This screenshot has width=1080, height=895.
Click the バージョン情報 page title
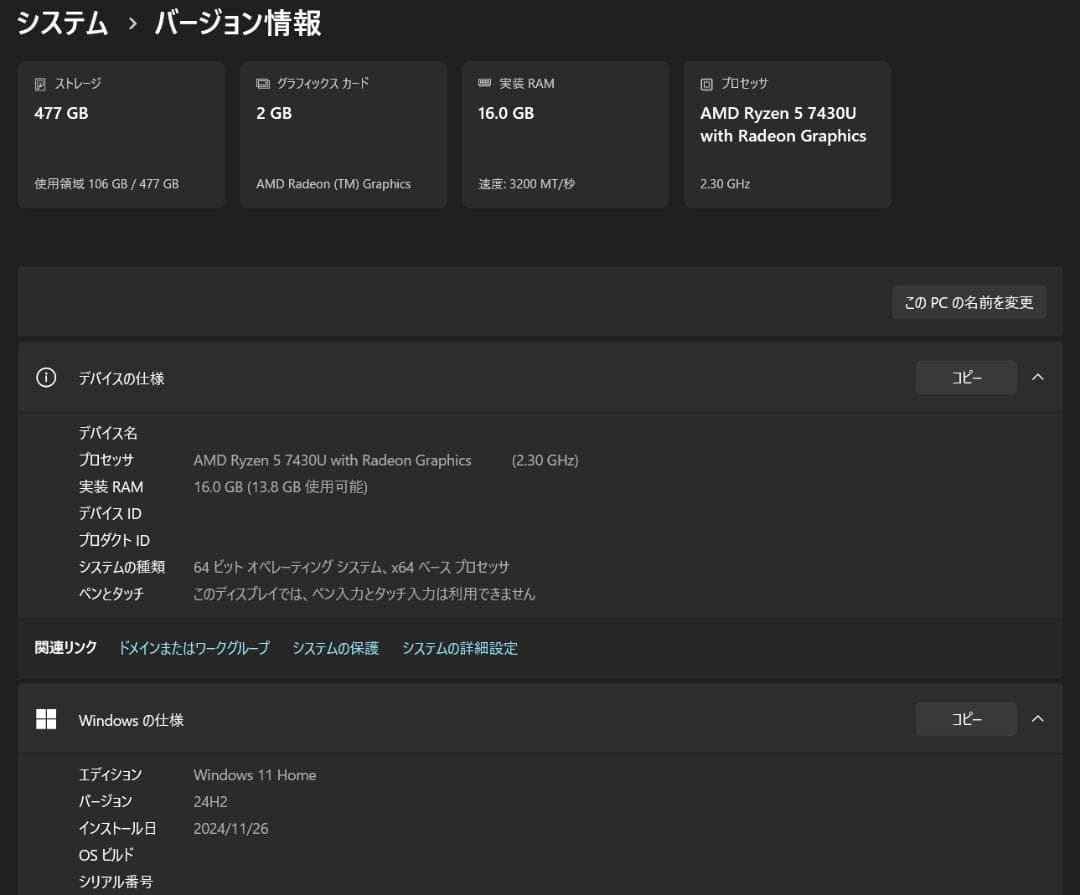pos(238,24)
